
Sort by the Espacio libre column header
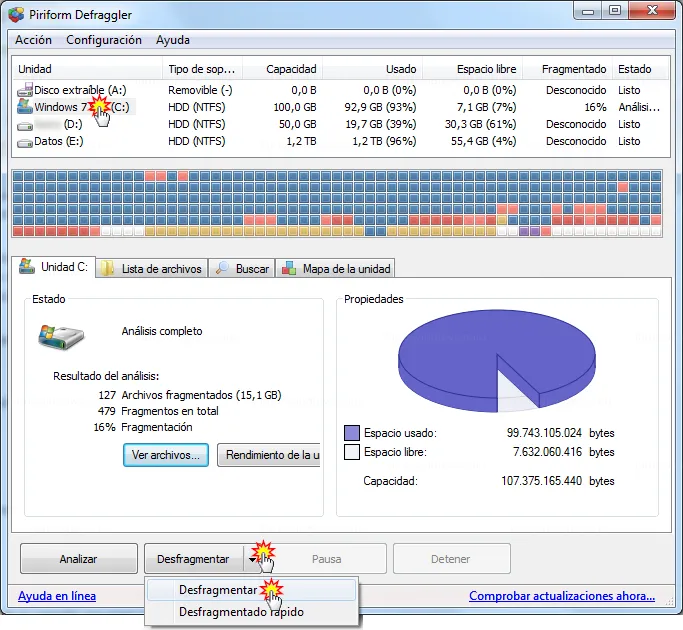[473, 69]
